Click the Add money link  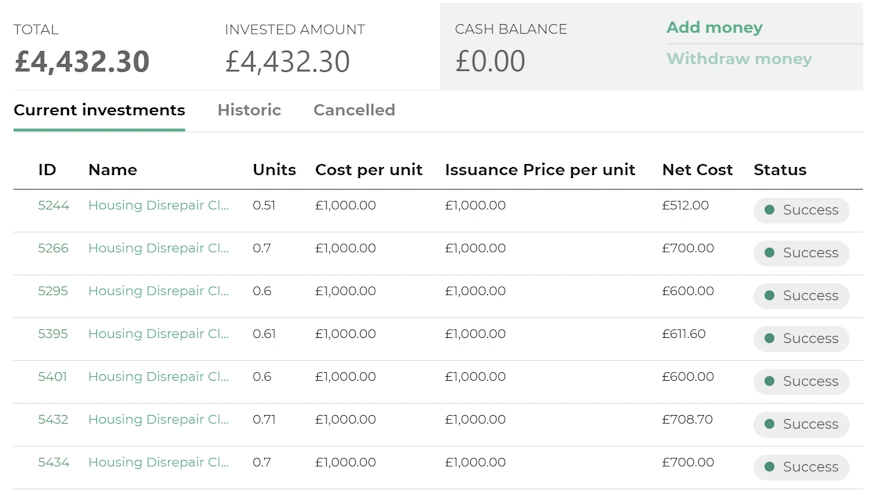pos(714,28)
